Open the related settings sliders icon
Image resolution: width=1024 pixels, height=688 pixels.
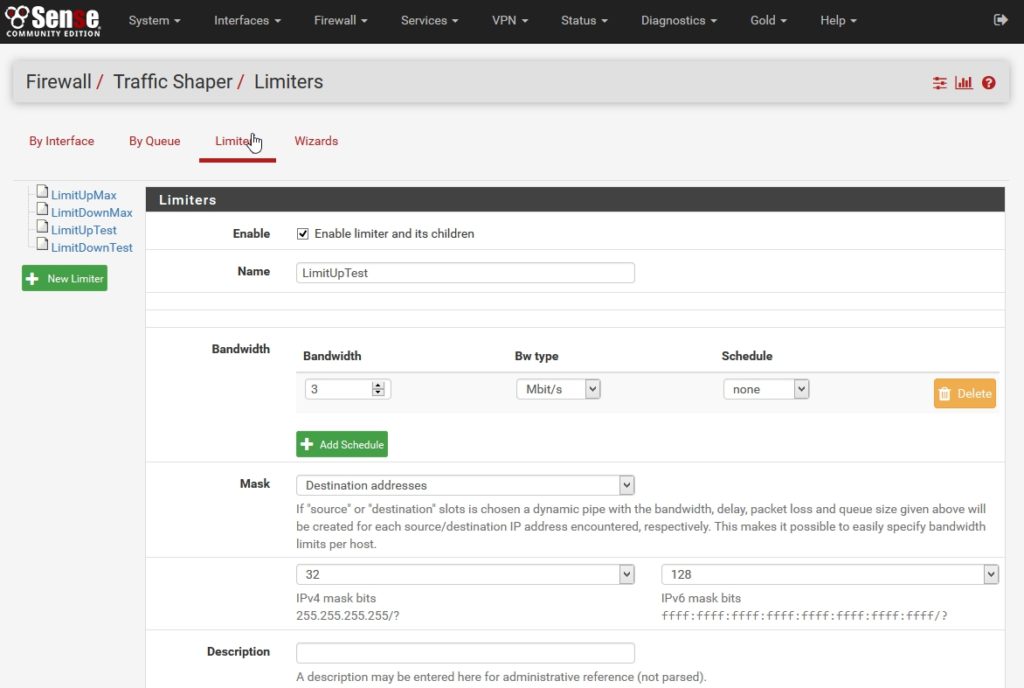[x=939, y=83]
